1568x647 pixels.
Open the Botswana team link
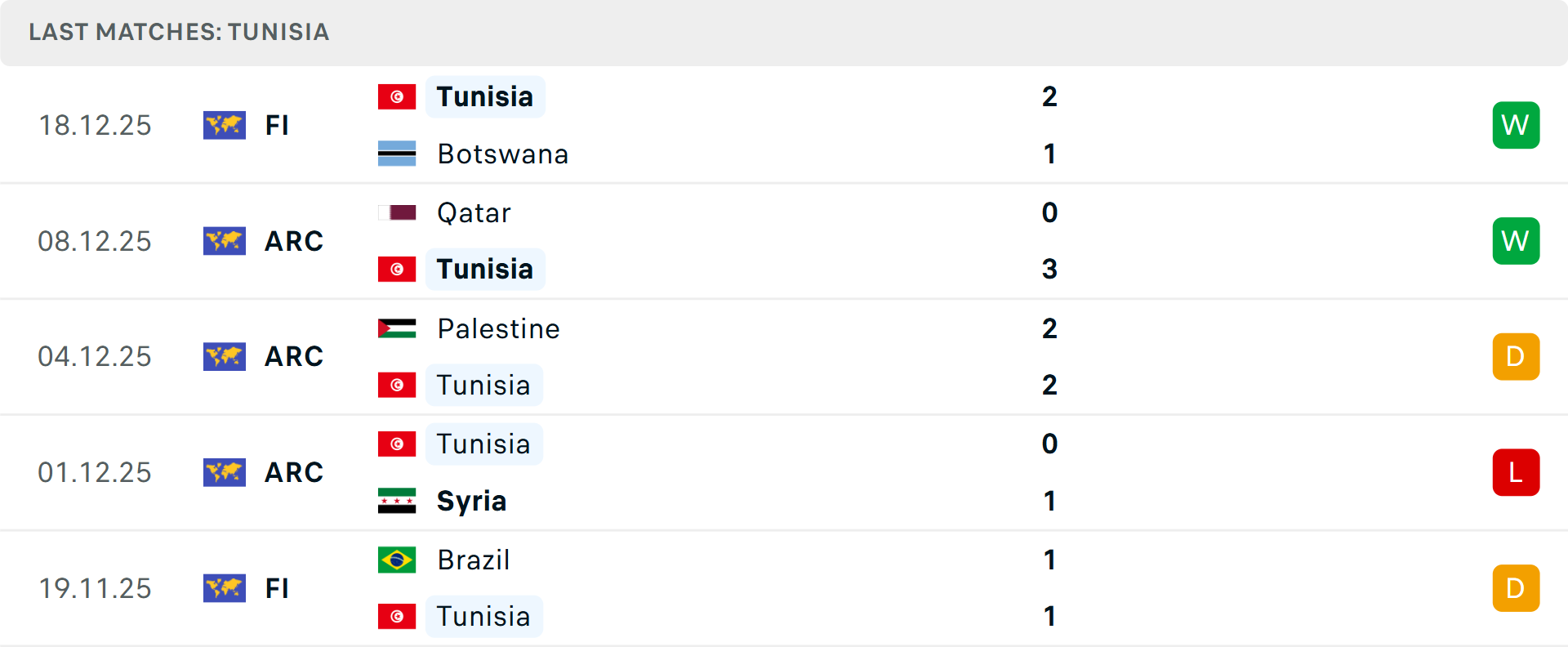pos(502,154)
